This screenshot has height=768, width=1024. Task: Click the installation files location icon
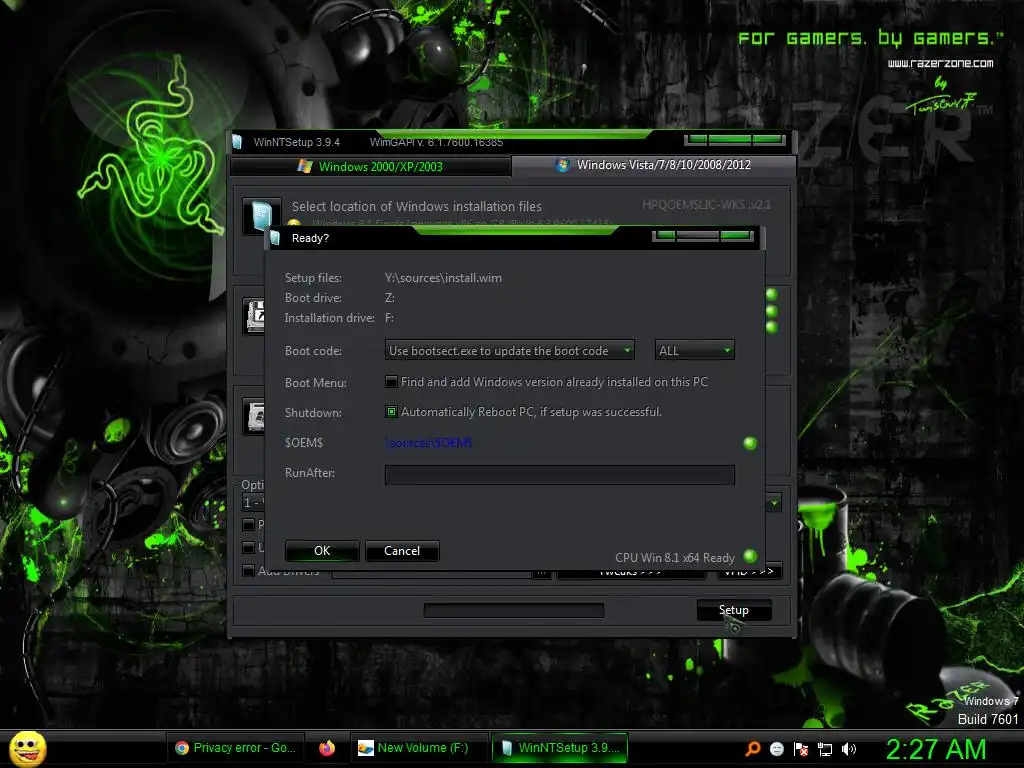tap(261, 214)
